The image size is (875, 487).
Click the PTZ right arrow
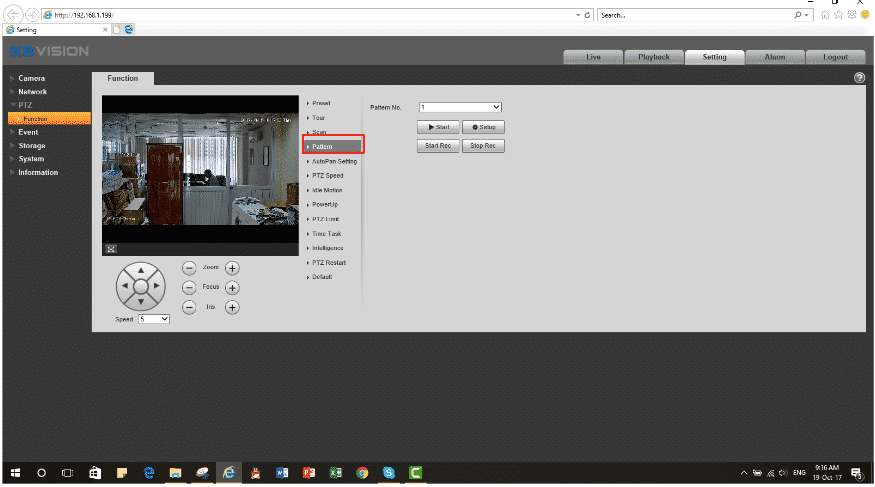coord(157,285)
